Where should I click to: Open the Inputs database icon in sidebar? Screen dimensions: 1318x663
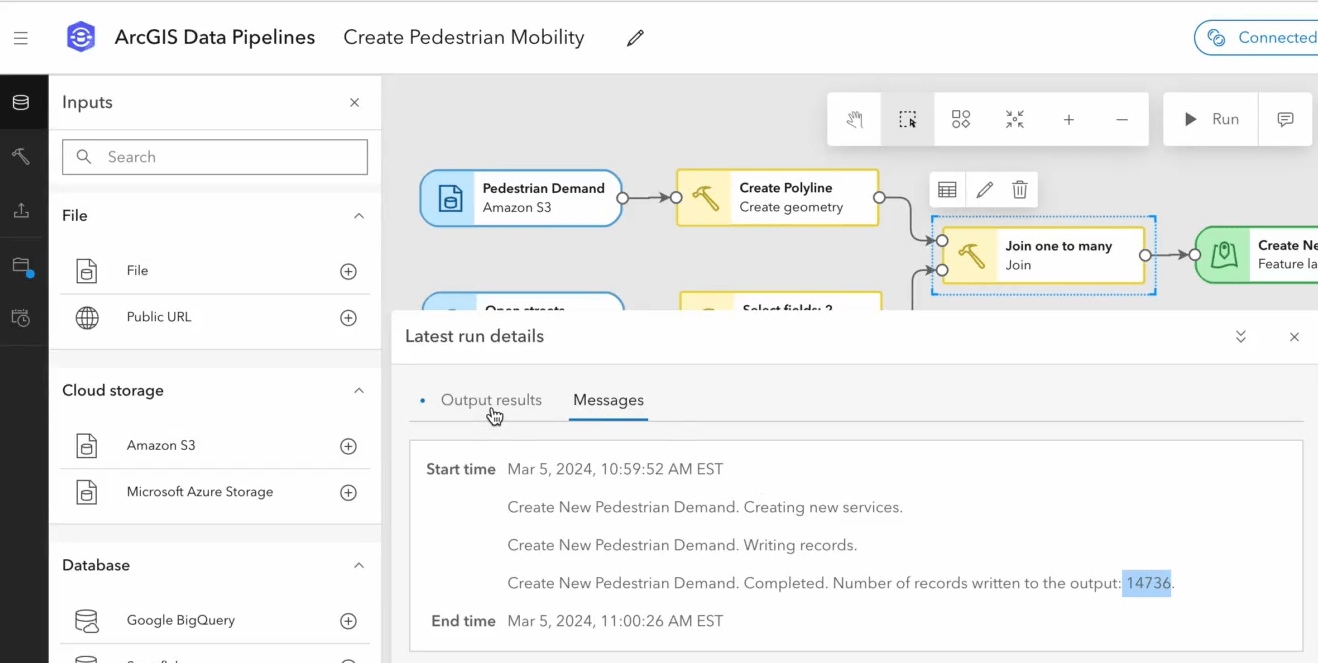22,101
